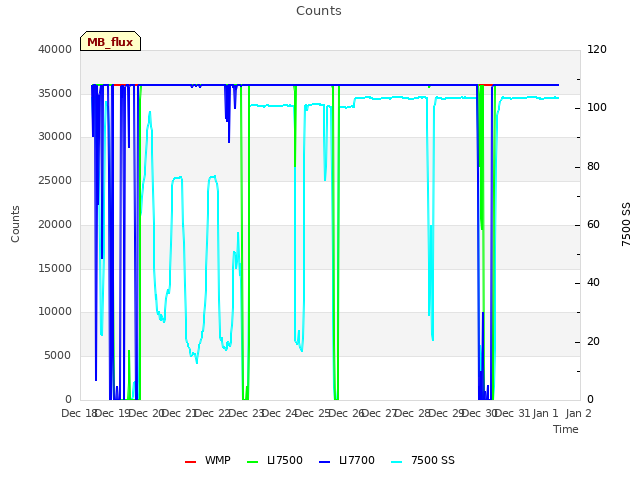Click the 40000 y-axis tick label
This screenshot has height=480, width=640.
point(55,49)
